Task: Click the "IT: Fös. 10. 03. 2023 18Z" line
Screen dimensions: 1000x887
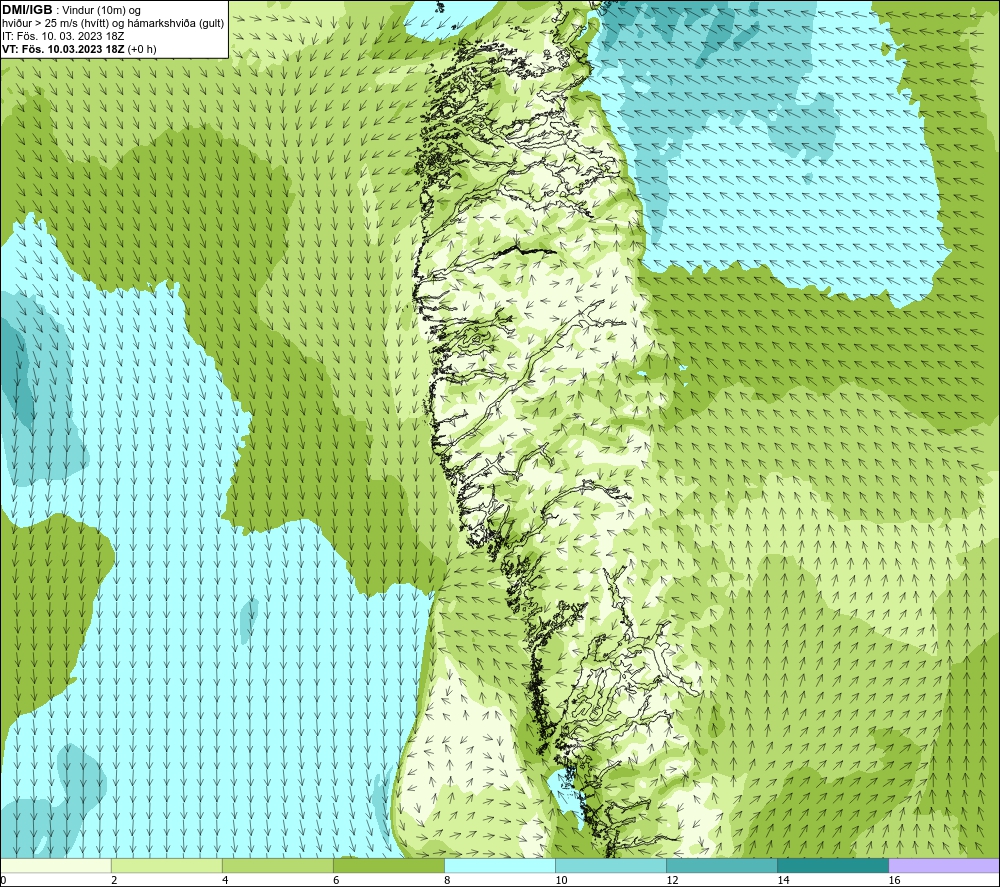Action: [62, 36]
